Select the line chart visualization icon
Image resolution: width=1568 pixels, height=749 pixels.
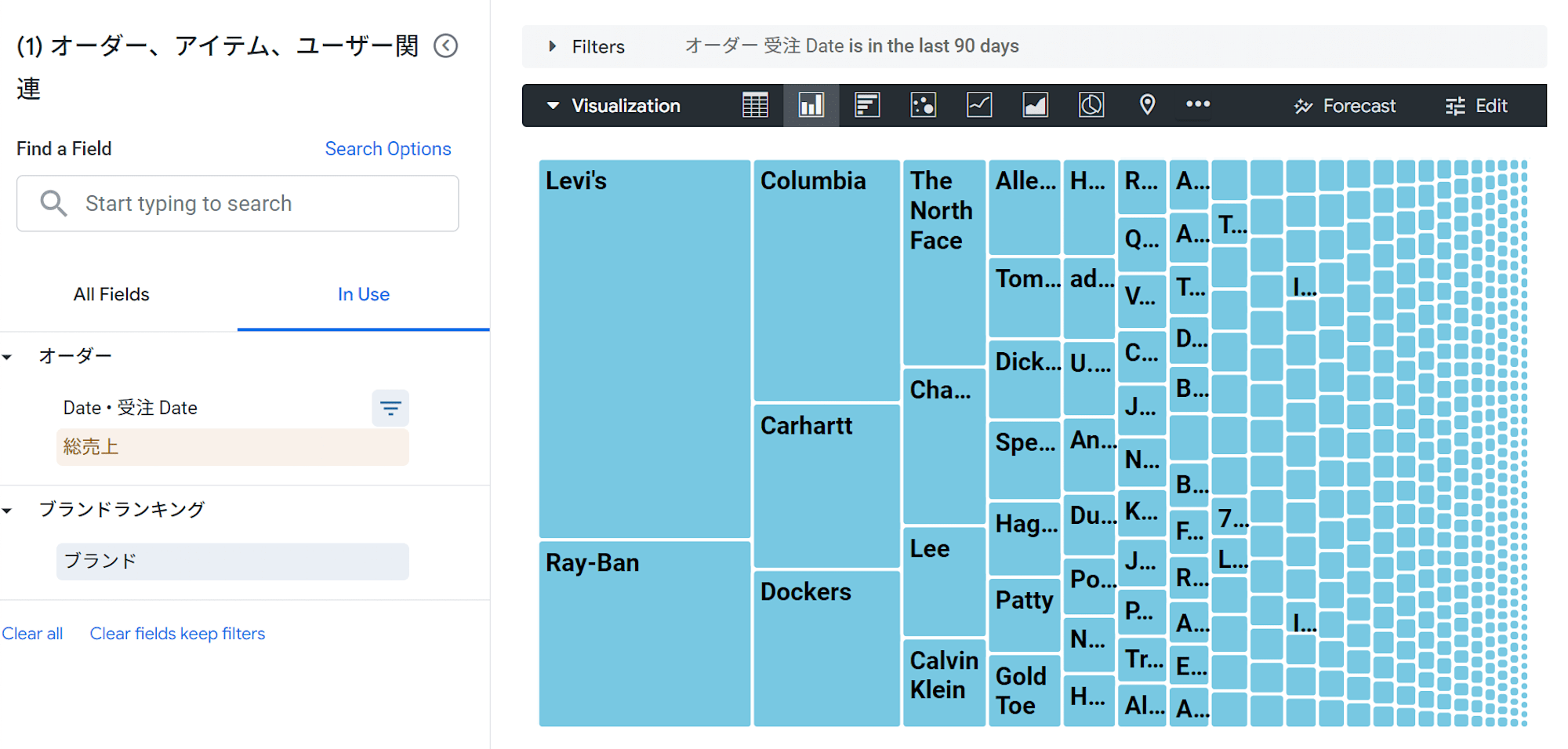tap(979, 105)
